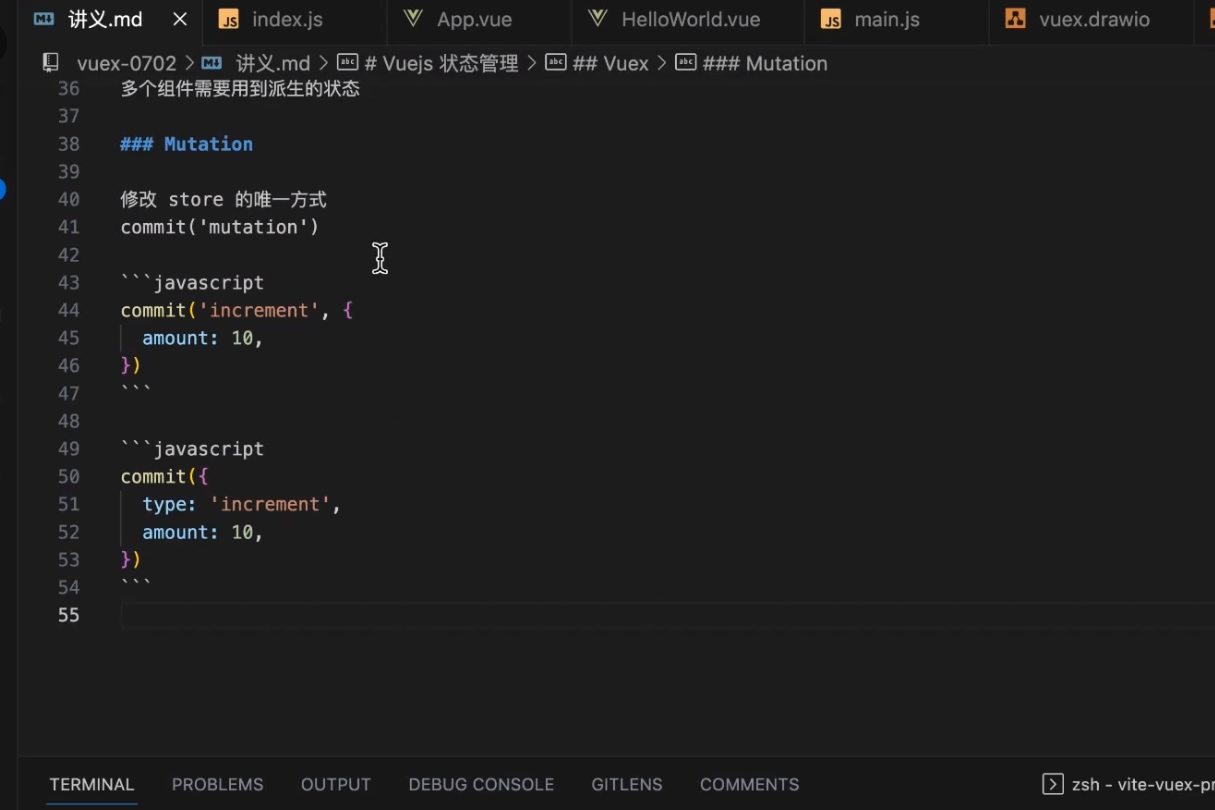Click the Vue logo icon on HelloWorld.vue tab
This screenshot has height=810, width=1215.
(x=598, y=19)
